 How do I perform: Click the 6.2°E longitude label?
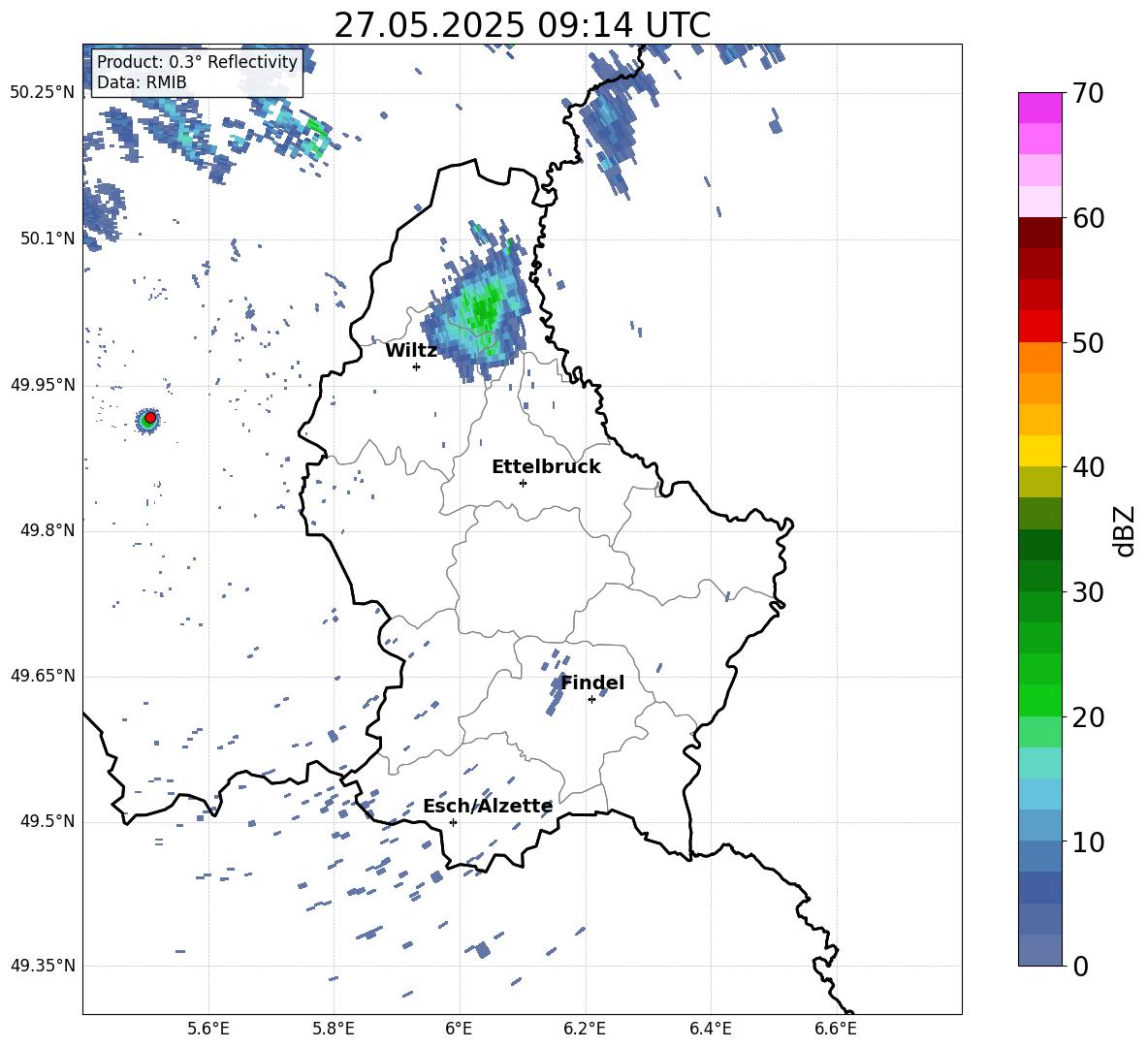(x=585, y=1029)
